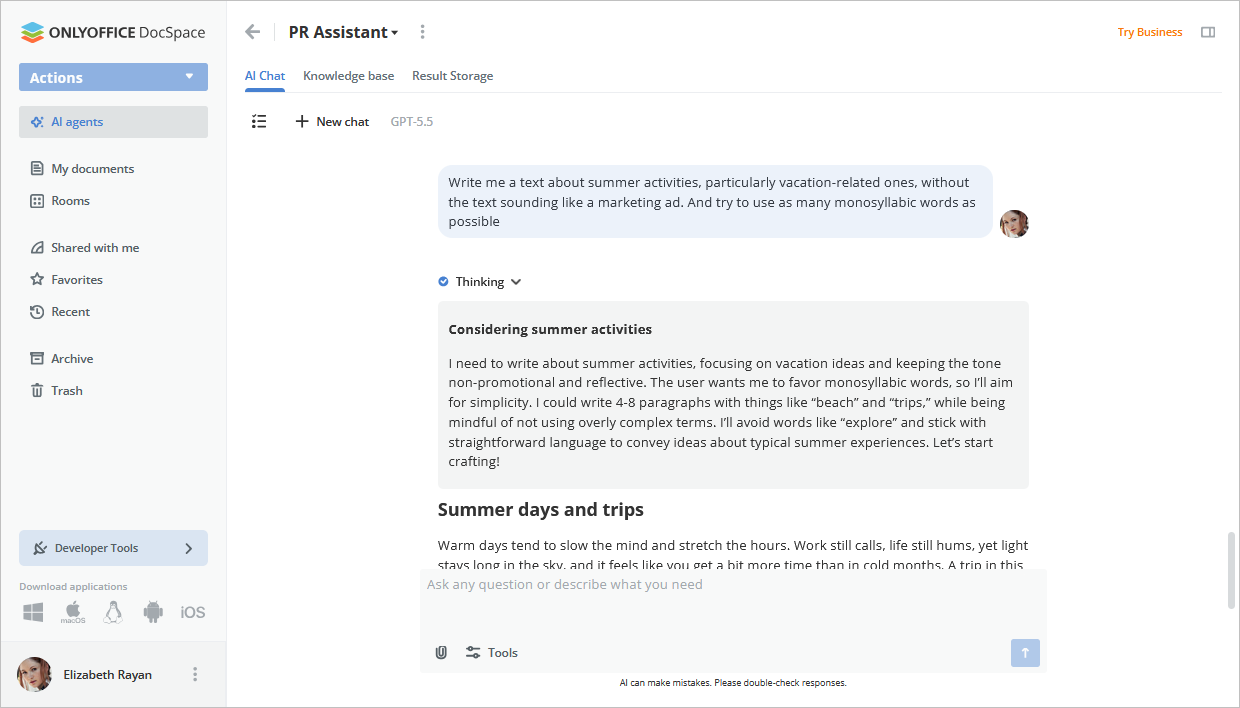This screenshot has height=708, width=1240.
Task: Download the Linux desktop application
Action: [113, 612]
